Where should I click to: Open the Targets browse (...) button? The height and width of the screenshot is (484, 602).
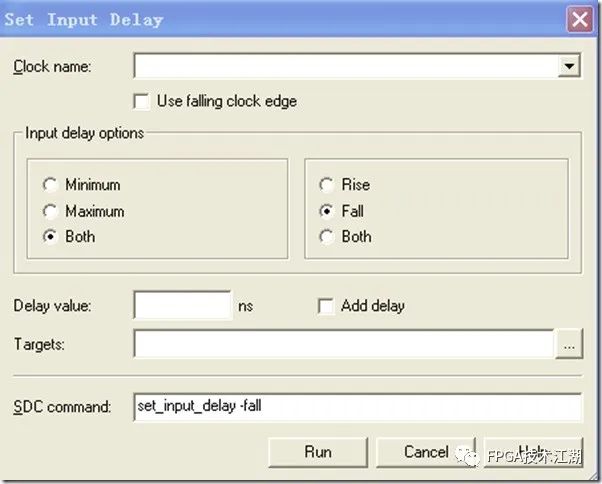tap(569, 344)
